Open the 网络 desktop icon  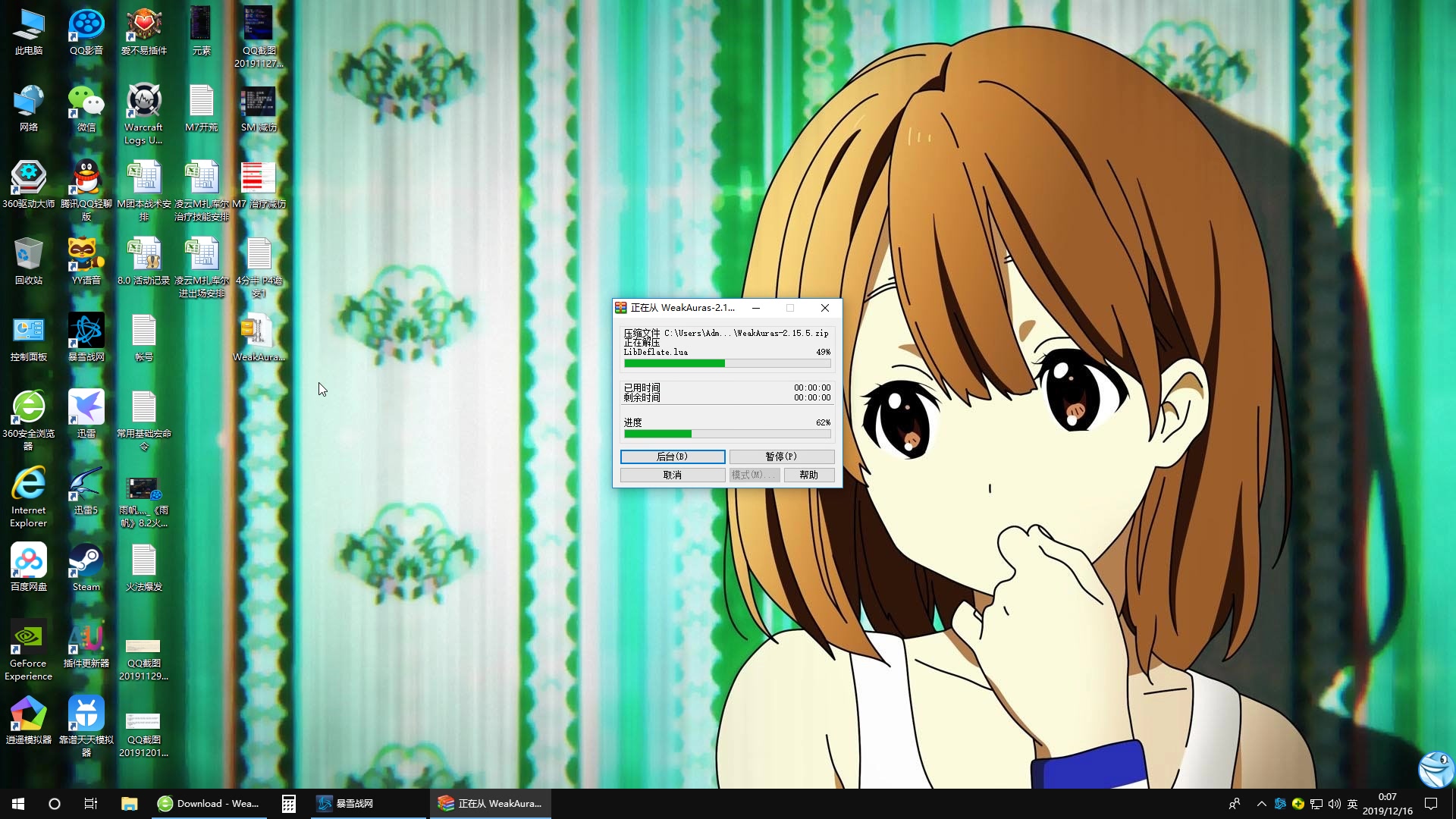[29, 108]
